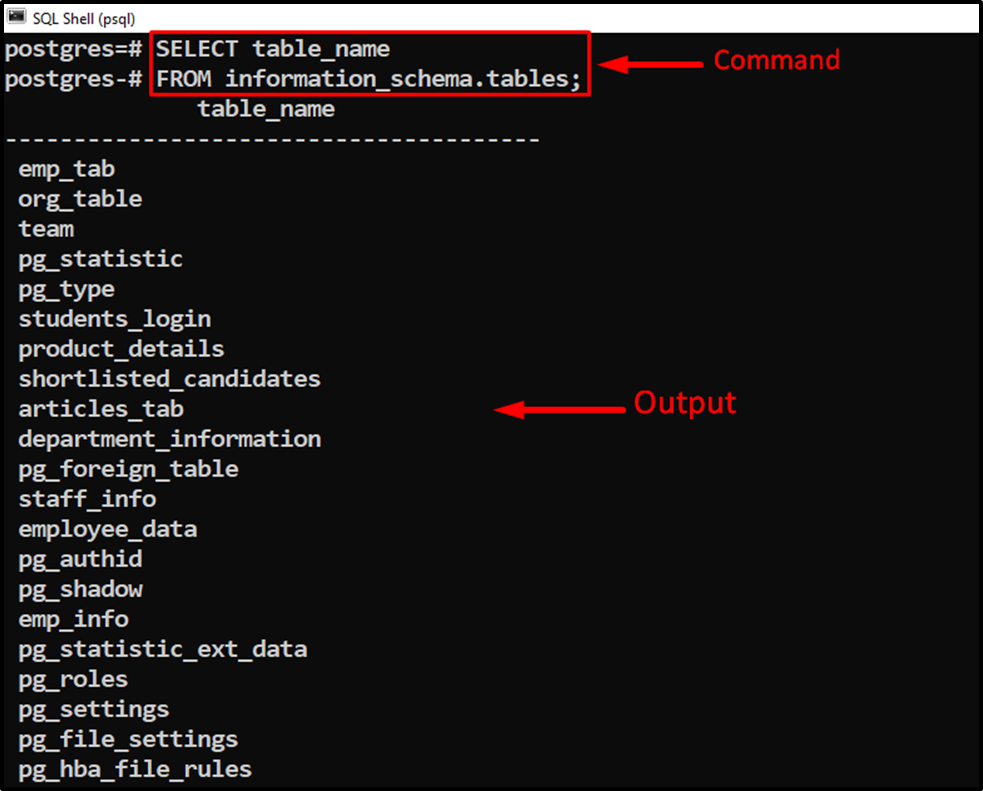983x791 pixels.
Task: Click the red Command annotation label
Action: tap(777, 60)
